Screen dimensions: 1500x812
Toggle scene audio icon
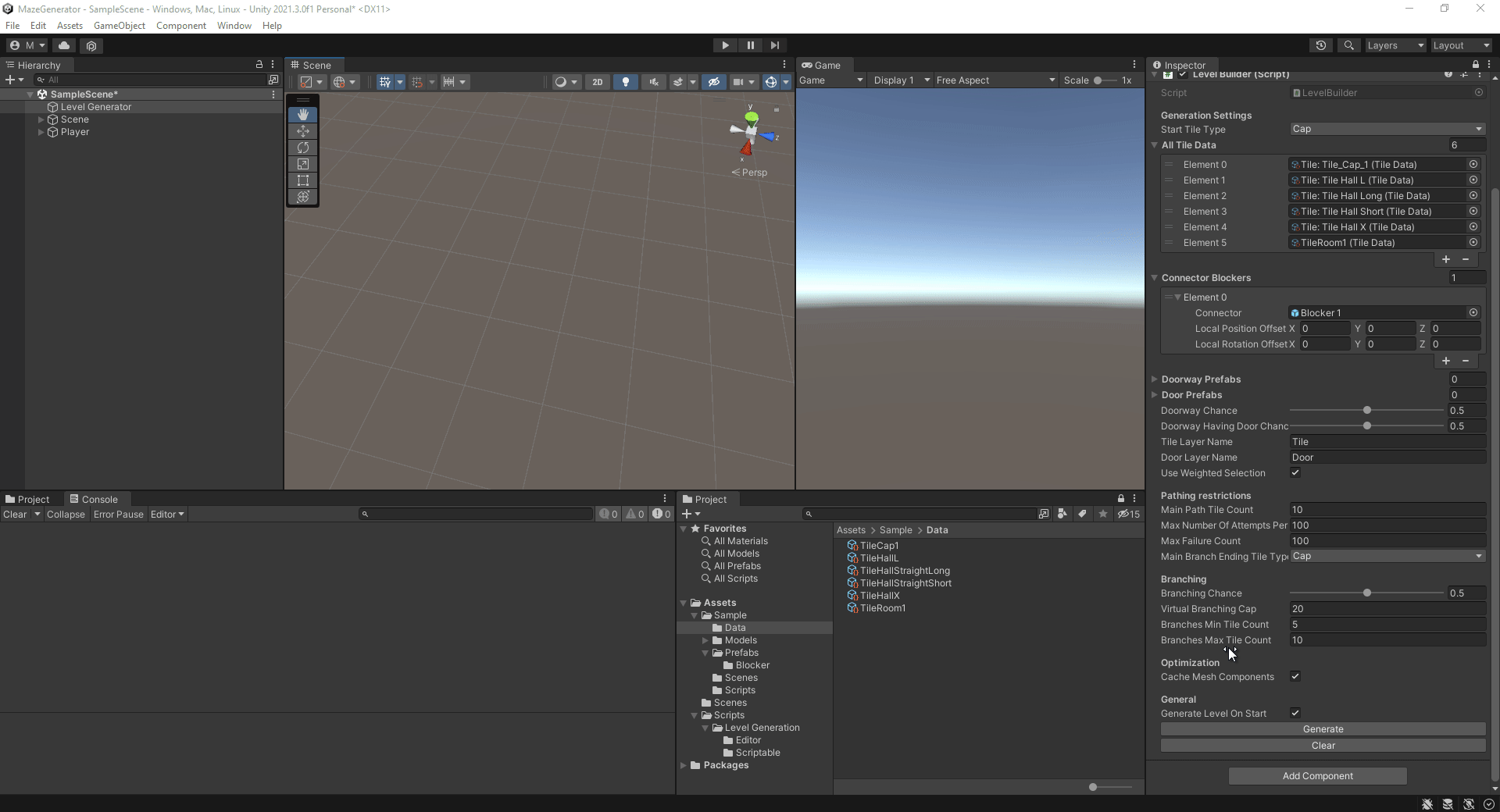pos(654,81)
